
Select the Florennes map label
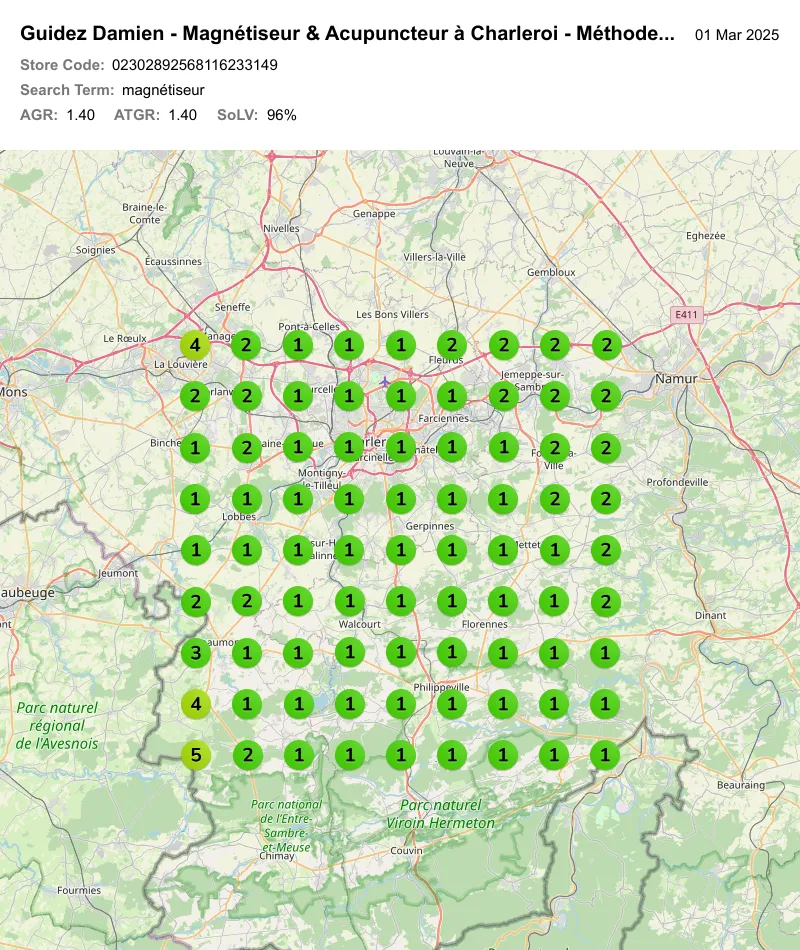(x=485, y=624)
